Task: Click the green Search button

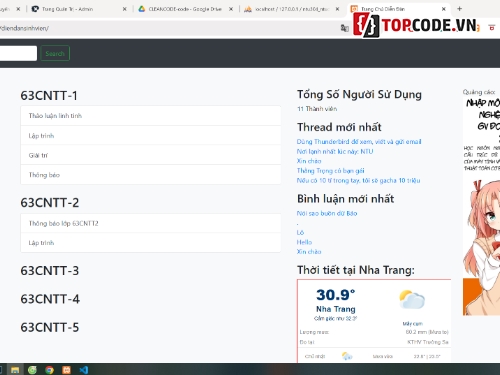Action: [55, 53]
